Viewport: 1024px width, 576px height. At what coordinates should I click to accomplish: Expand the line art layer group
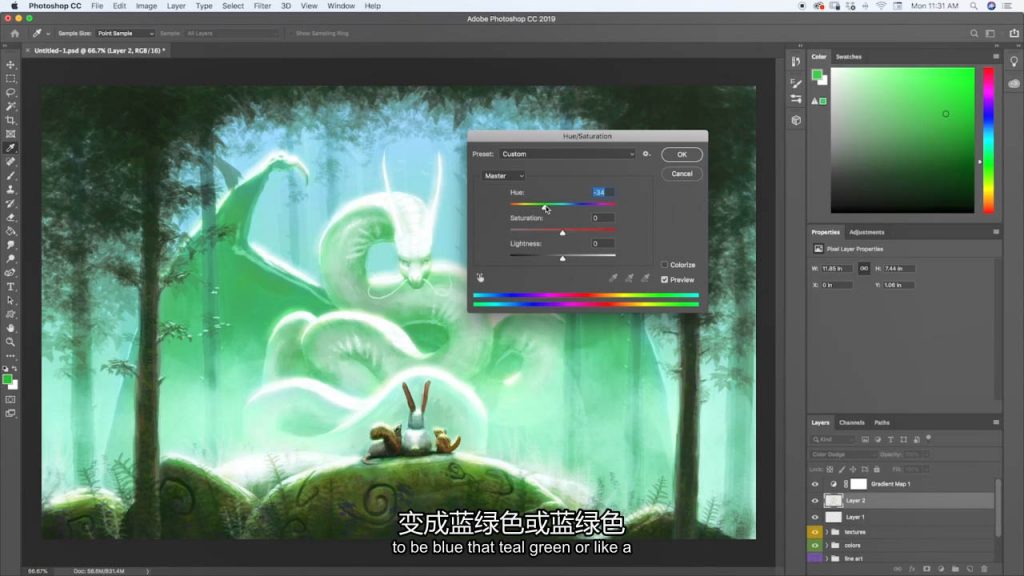coord(826,558)
